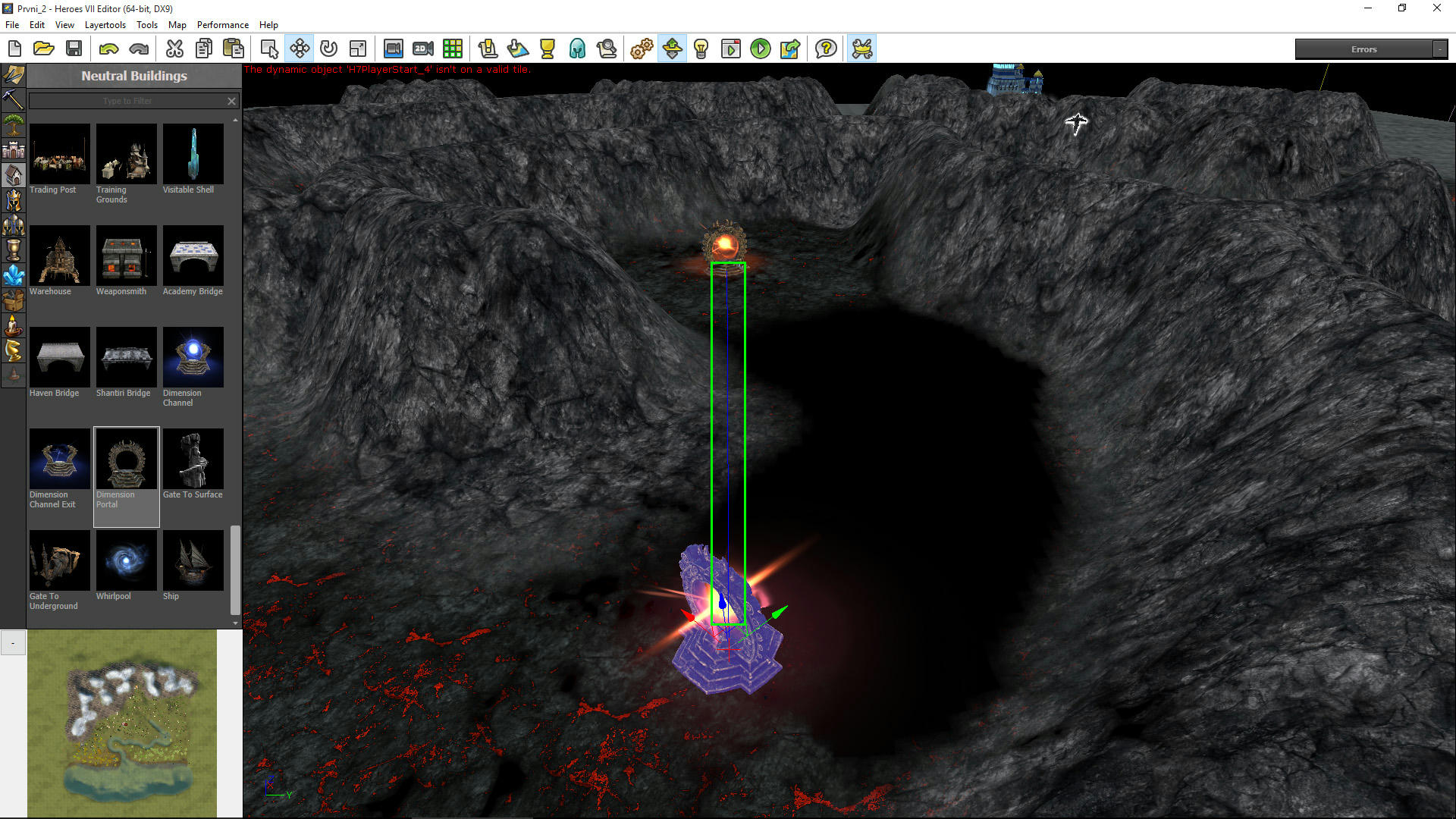
Task: Select the castle towns sidebar category
Action: (14, 150)
